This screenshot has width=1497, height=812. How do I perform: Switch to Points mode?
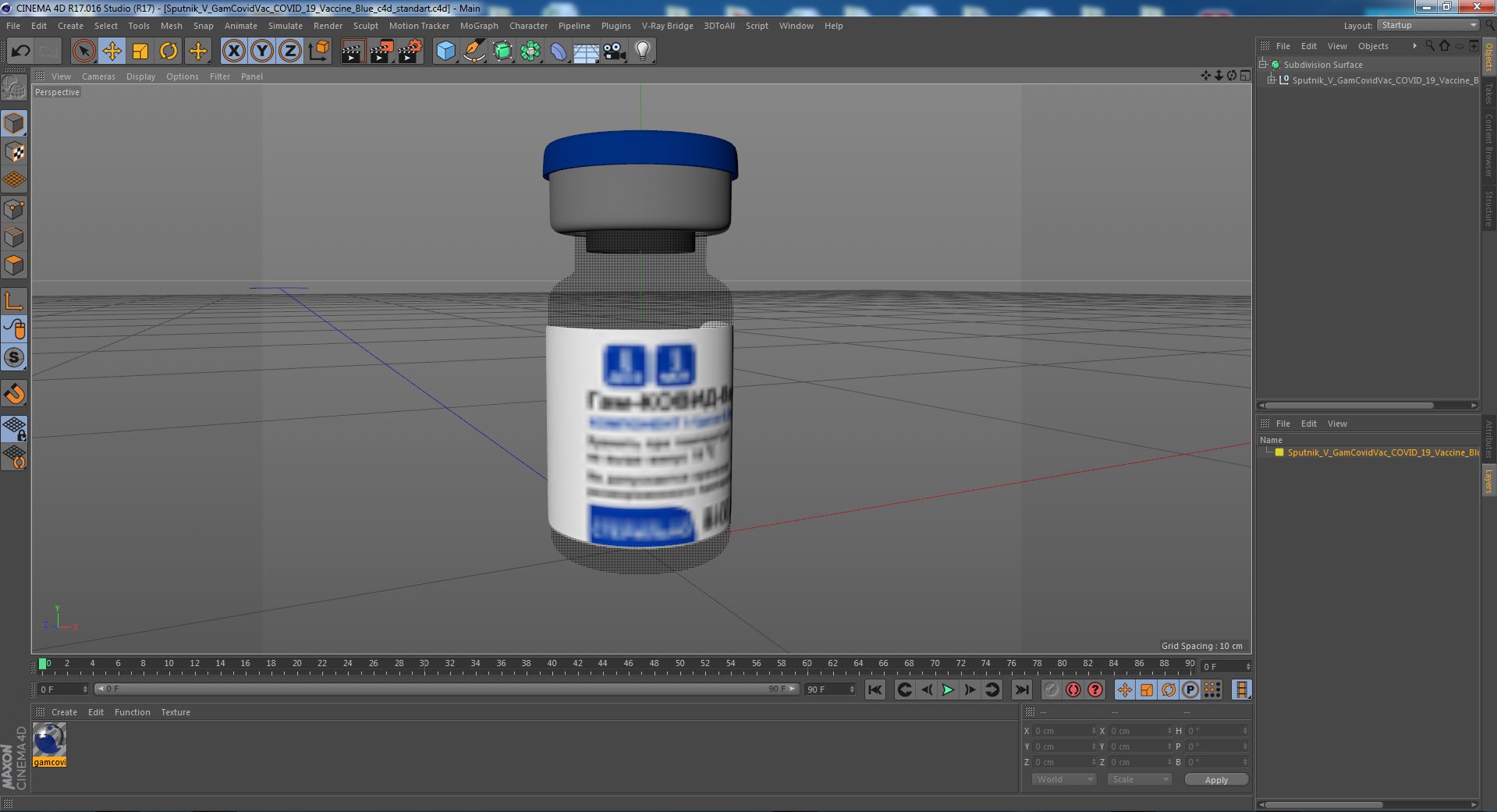tap(14, 208)
